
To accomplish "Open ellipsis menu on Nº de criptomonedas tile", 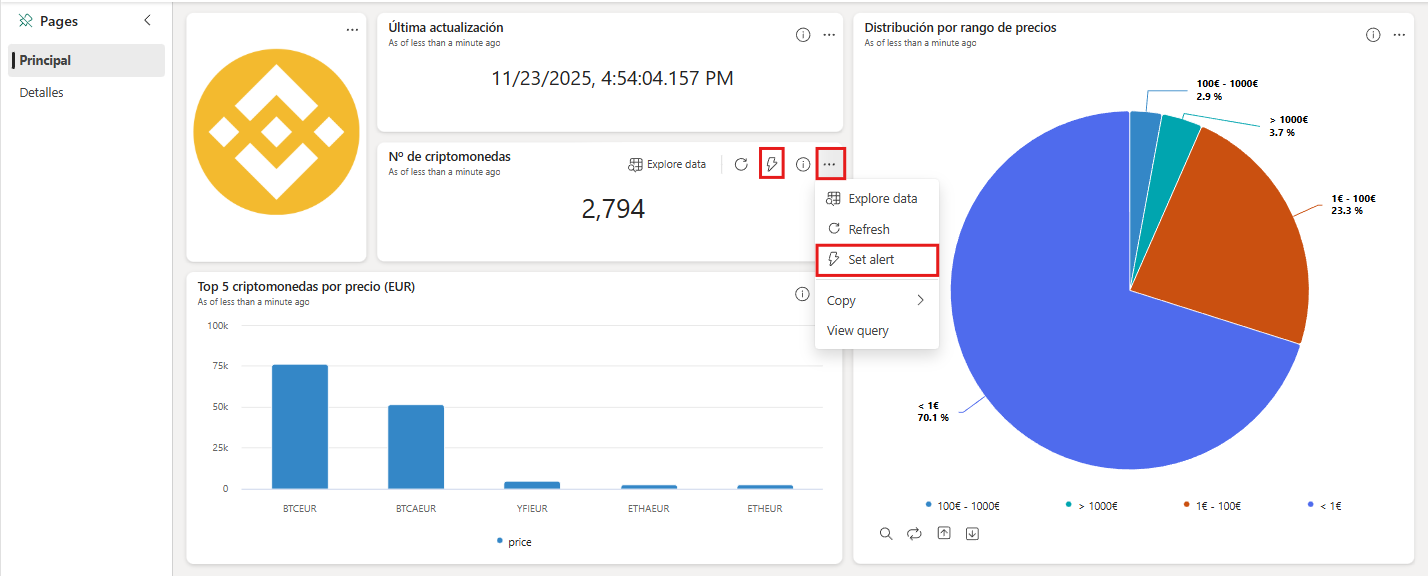I will [x=830, y=164].
